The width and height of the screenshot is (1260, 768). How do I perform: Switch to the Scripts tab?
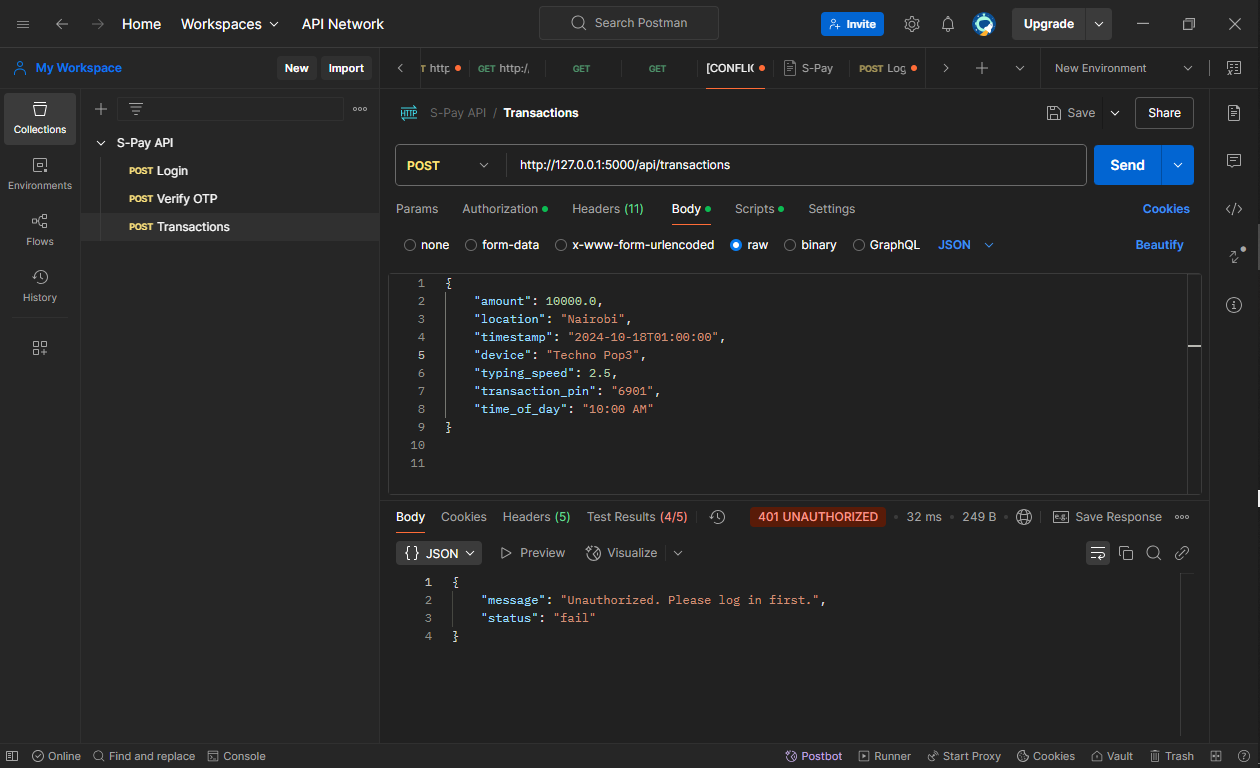pyautogui.click(x=759, y=209)
